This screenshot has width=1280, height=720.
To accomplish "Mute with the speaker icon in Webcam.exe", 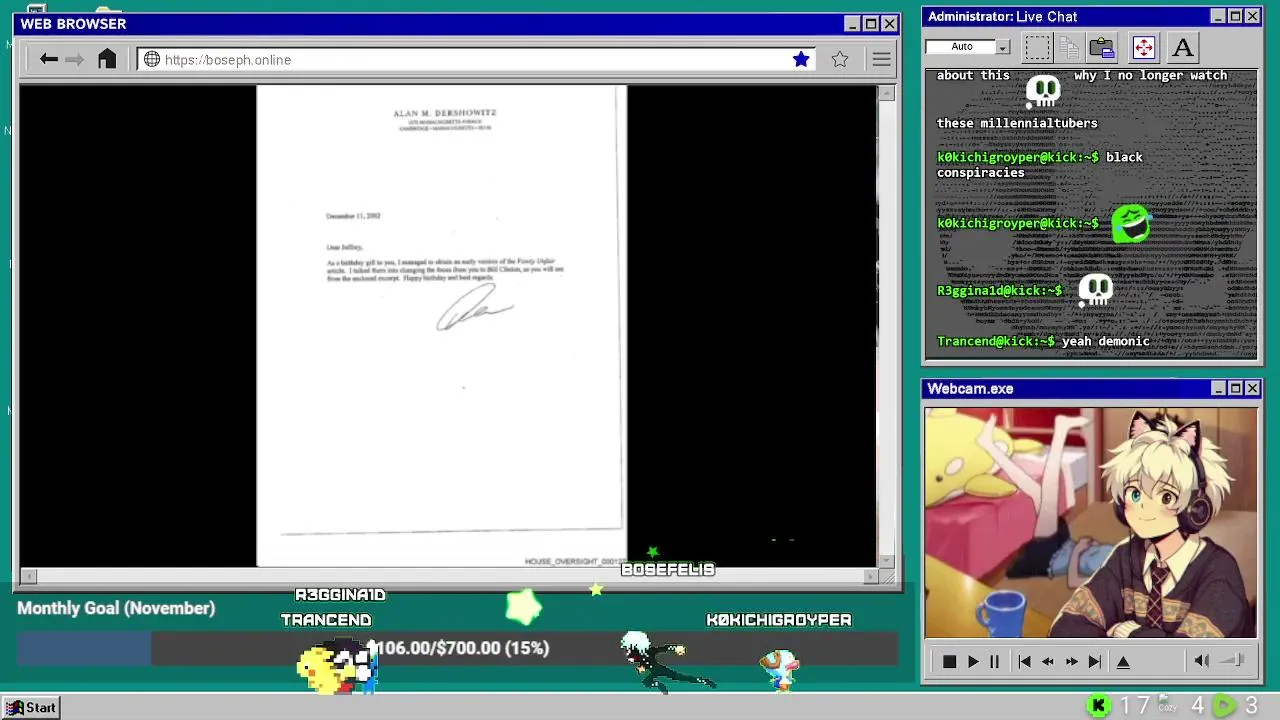I will (x=1202, y=660).
